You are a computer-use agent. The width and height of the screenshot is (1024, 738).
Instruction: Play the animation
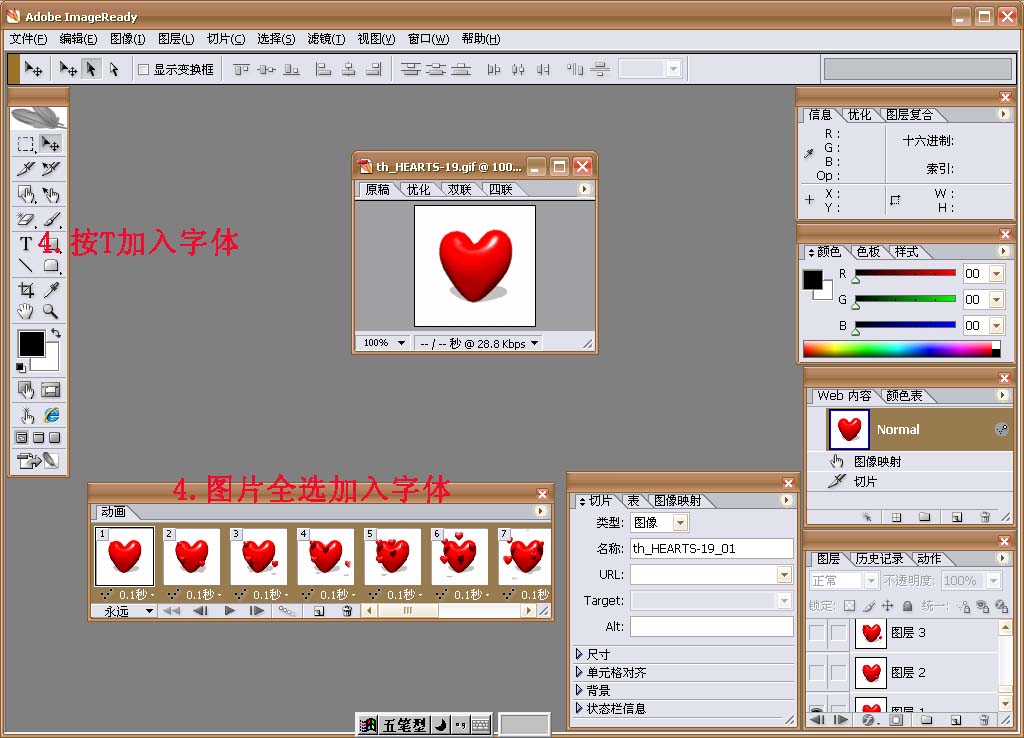coord(229,611)
